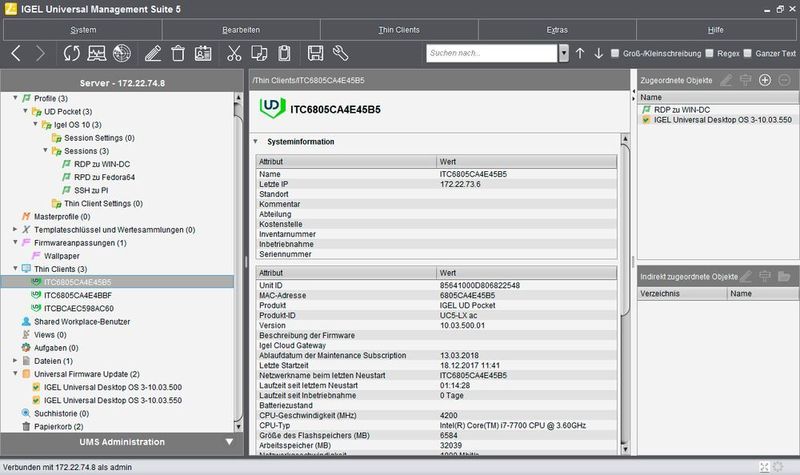Open the System menu
800x475 pixels.
tap(83, 30)
